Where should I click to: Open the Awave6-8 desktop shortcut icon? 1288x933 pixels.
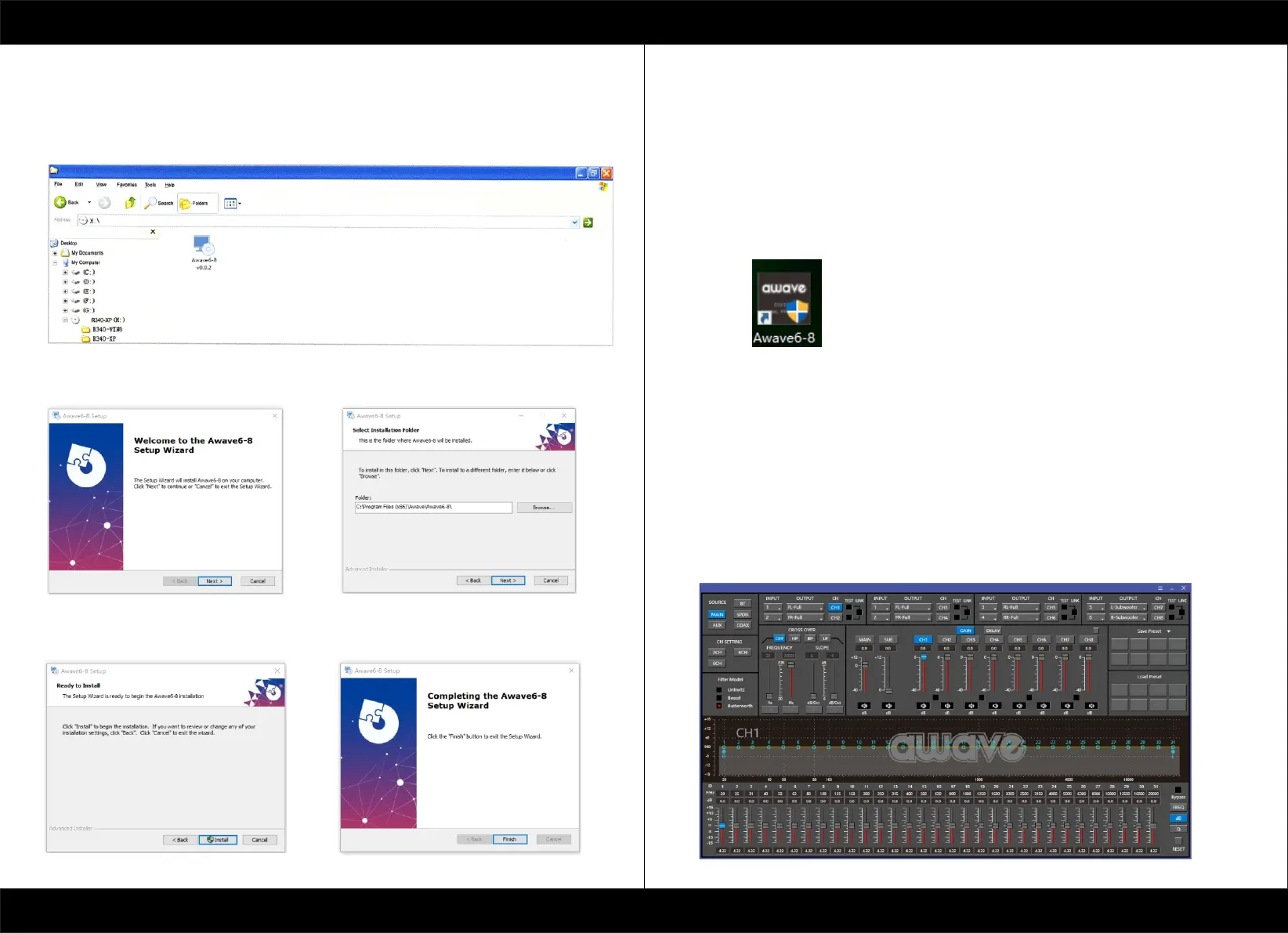(x=786, y=302)
